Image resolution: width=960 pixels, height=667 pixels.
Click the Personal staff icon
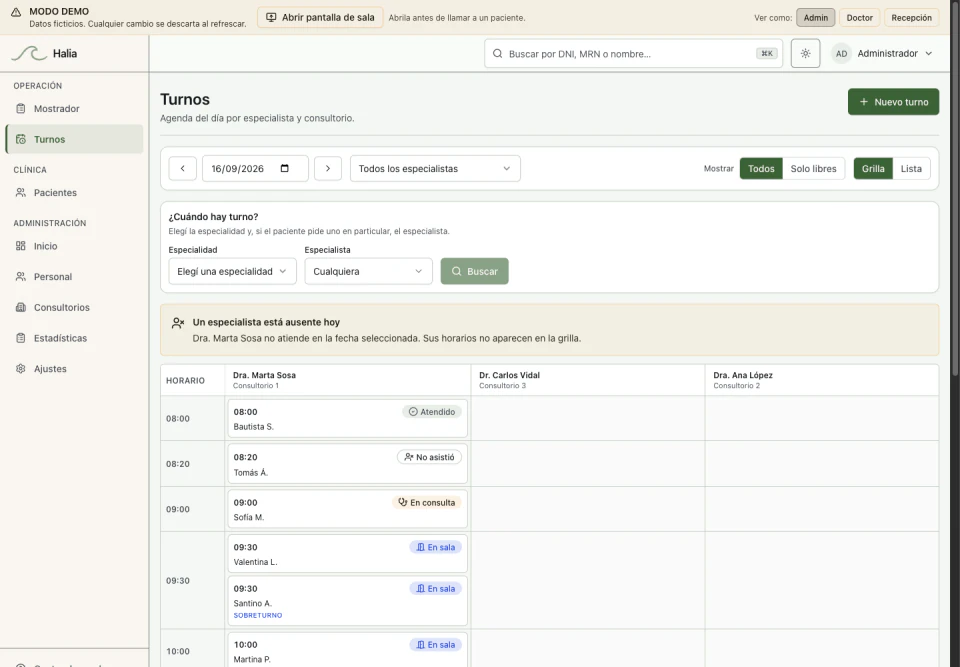(21, 276)
